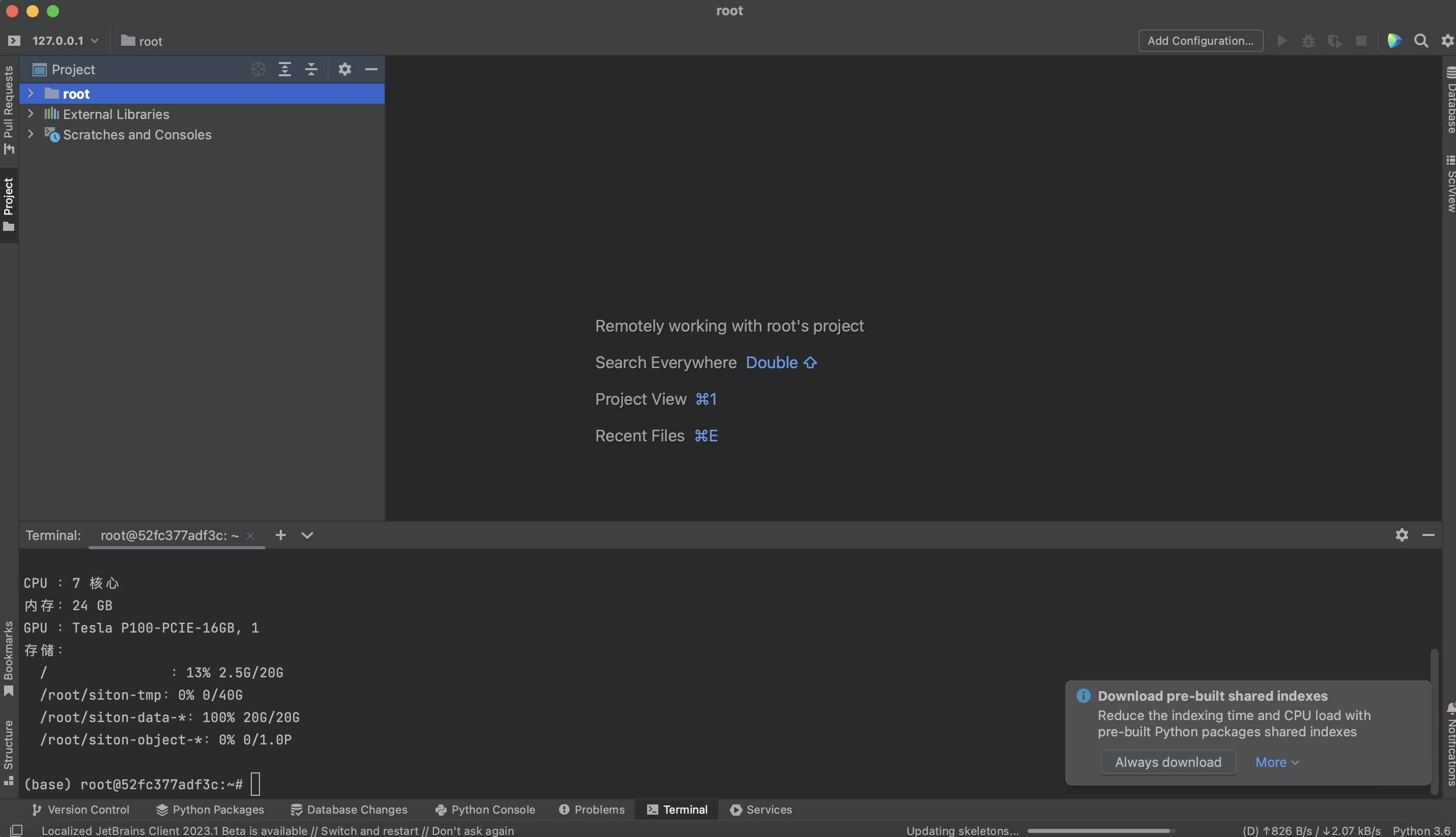This screenshot has width=1456, height=837.
Task: Open terminal session options chevron
Action: [x=307, y=535]
